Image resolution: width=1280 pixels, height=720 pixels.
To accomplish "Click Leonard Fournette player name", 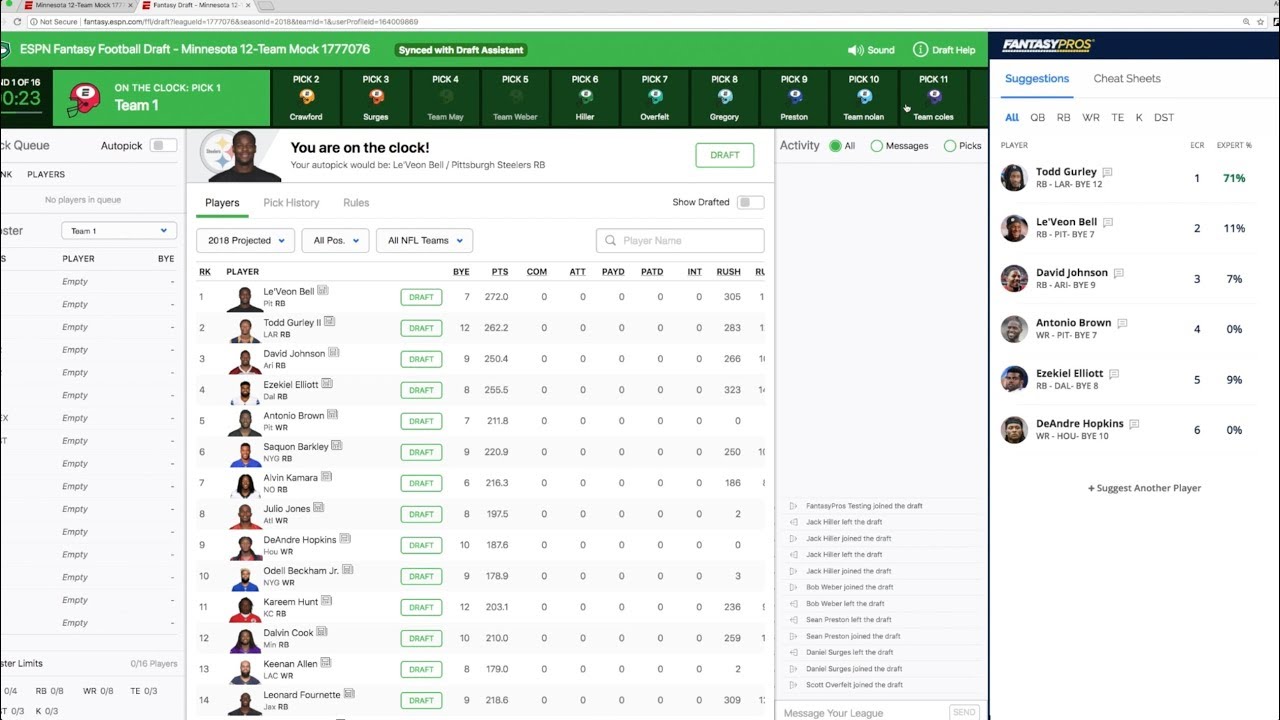I will point(302,694).
